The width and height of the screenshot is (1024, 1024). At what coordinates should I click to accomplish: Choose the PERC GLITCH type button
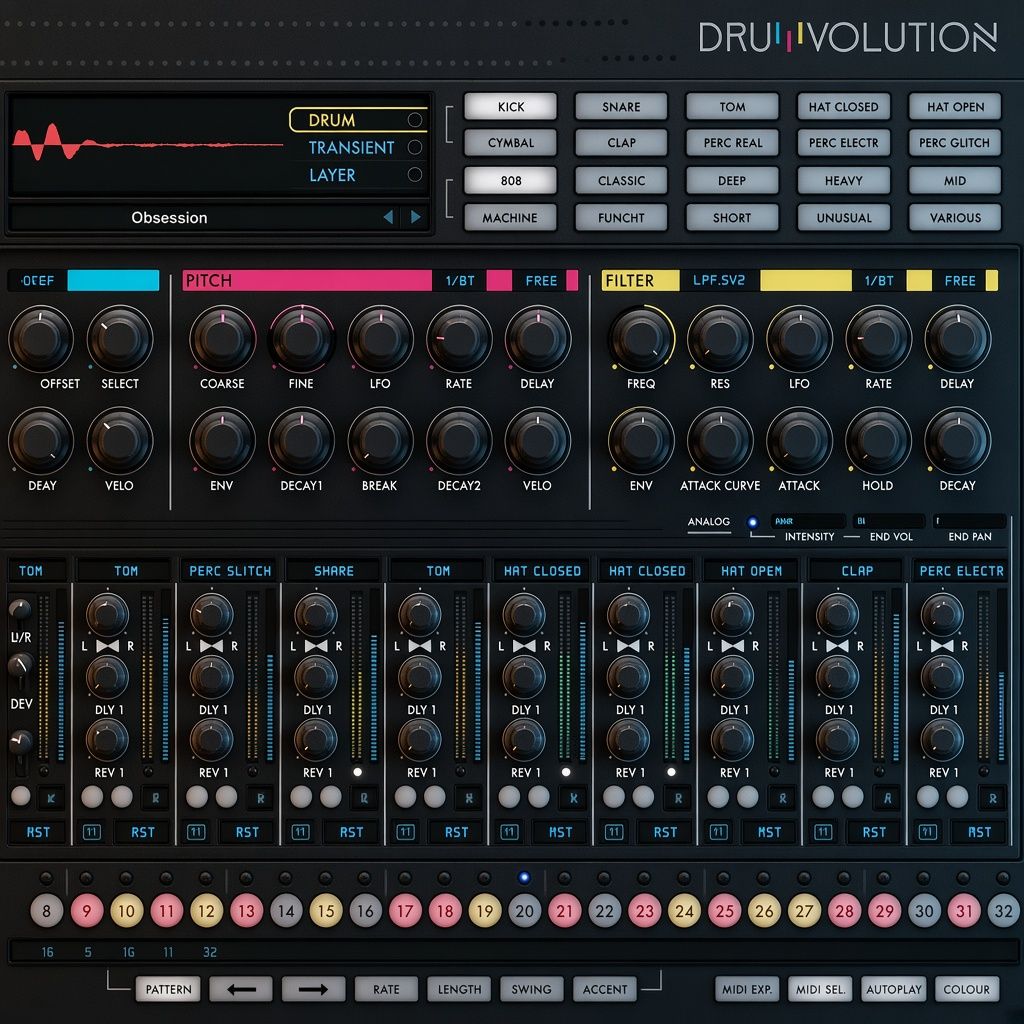(954, 142)
